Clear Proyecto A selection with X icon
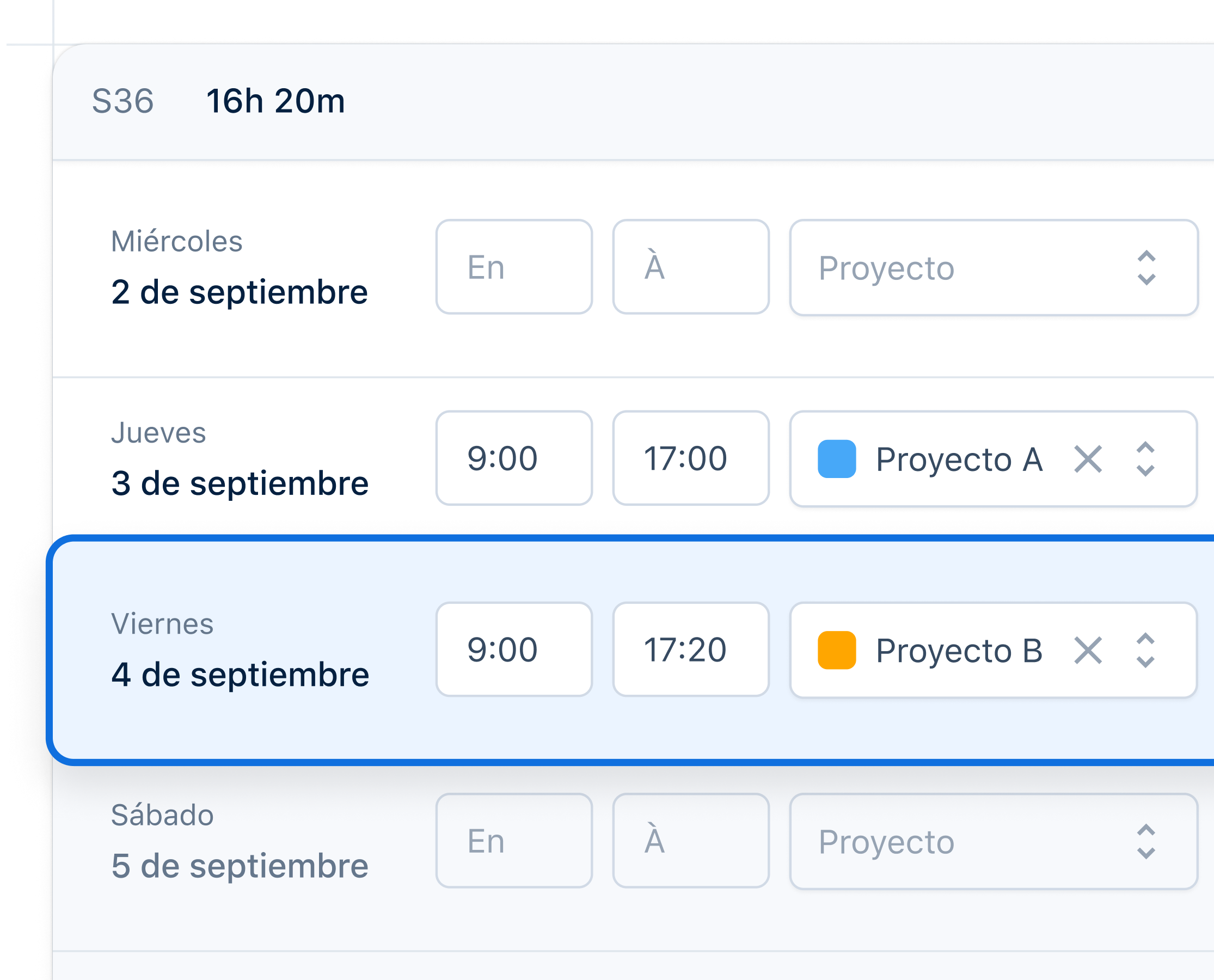Image resolution: width=1214 pixels, height=980 pixels. pos(1088,459)
